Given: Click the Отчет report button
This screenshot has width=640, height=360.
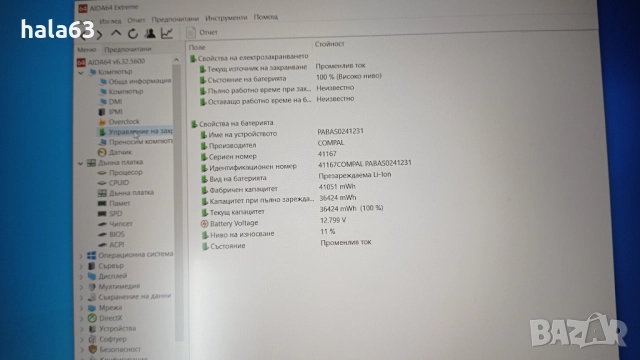Looking at the screenshot, I should [202, 32].
